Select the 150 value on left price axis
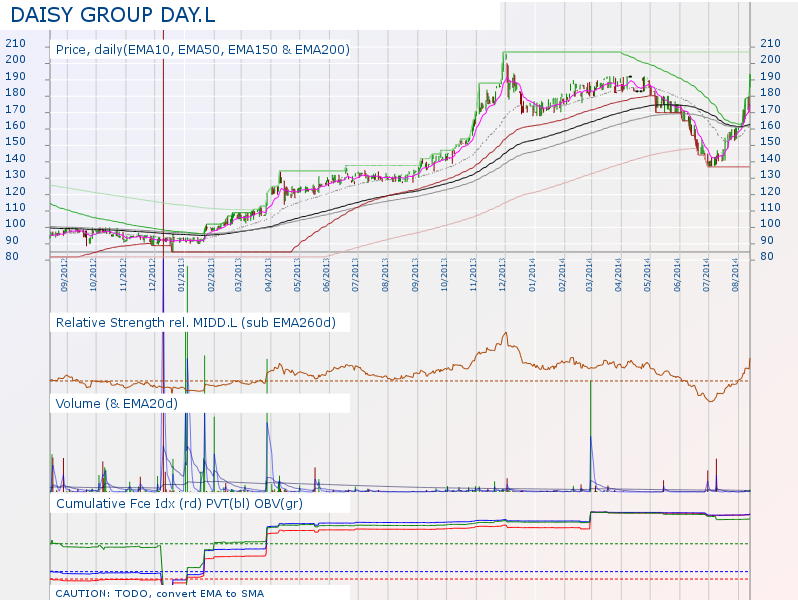 coord(15,142)
